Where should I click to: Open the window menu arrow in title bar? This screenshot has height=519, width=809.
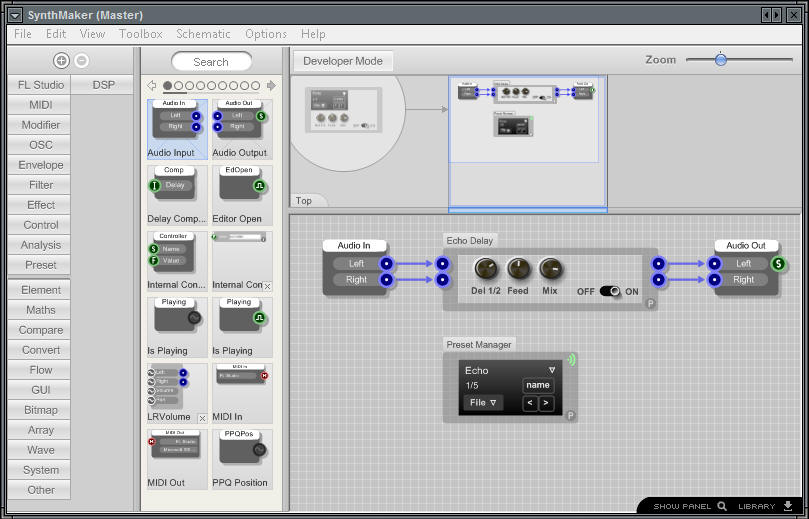tap(15, 15)
